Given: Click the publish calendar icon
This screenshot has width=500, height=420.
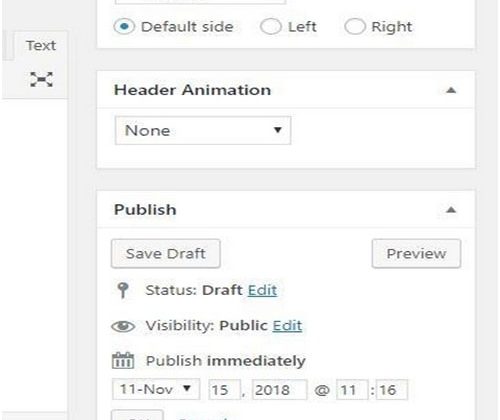Looking at the screenshot, I should tap(123, 361).
